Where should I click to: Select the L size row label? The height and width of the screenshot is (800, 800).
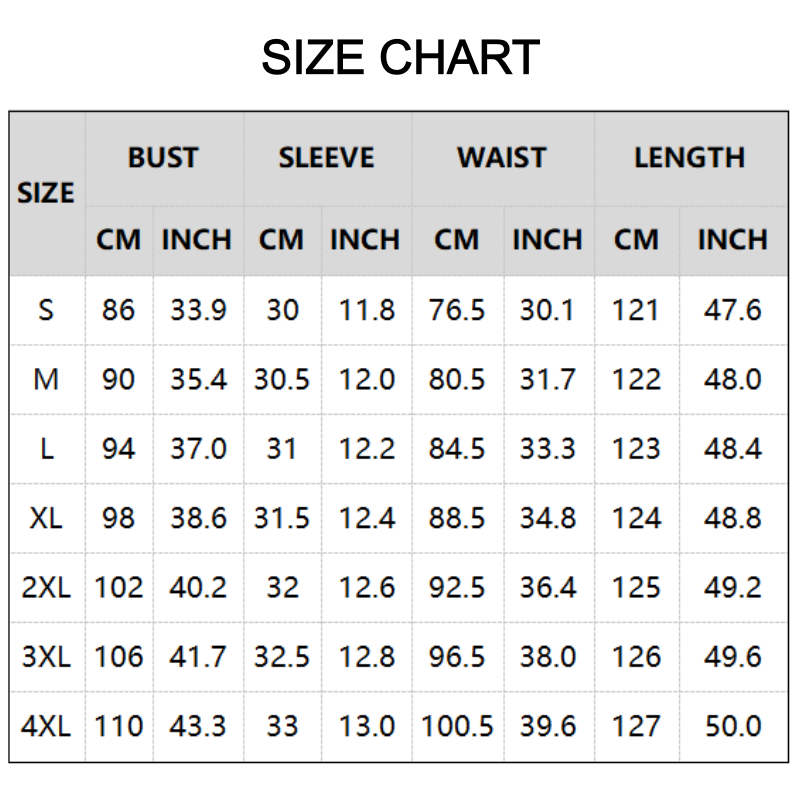click(46, 449)
